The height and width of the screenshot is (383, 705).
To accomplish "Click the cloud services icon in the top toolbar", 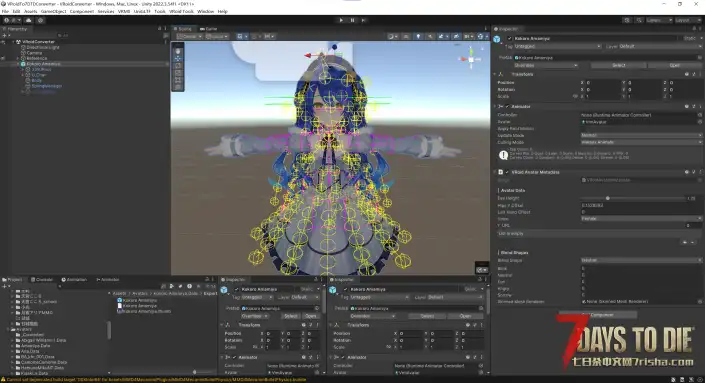I will click(28, 20).
